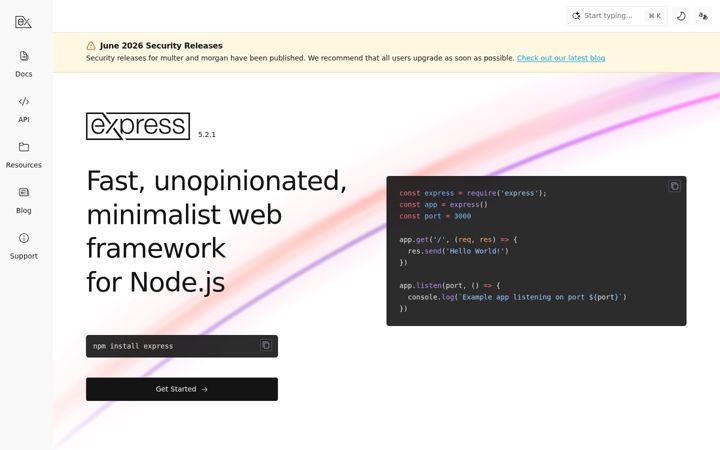
Task: Click the June 2026 Security Releases heading
Action: point(161,45)
